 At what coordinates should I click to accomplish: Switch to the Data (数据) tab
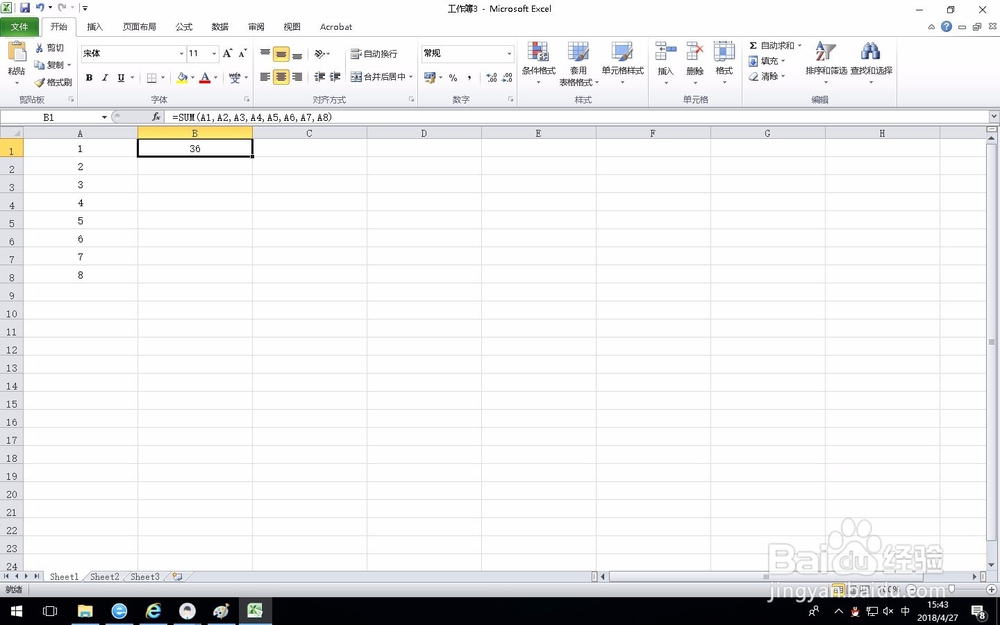[220, 27]
